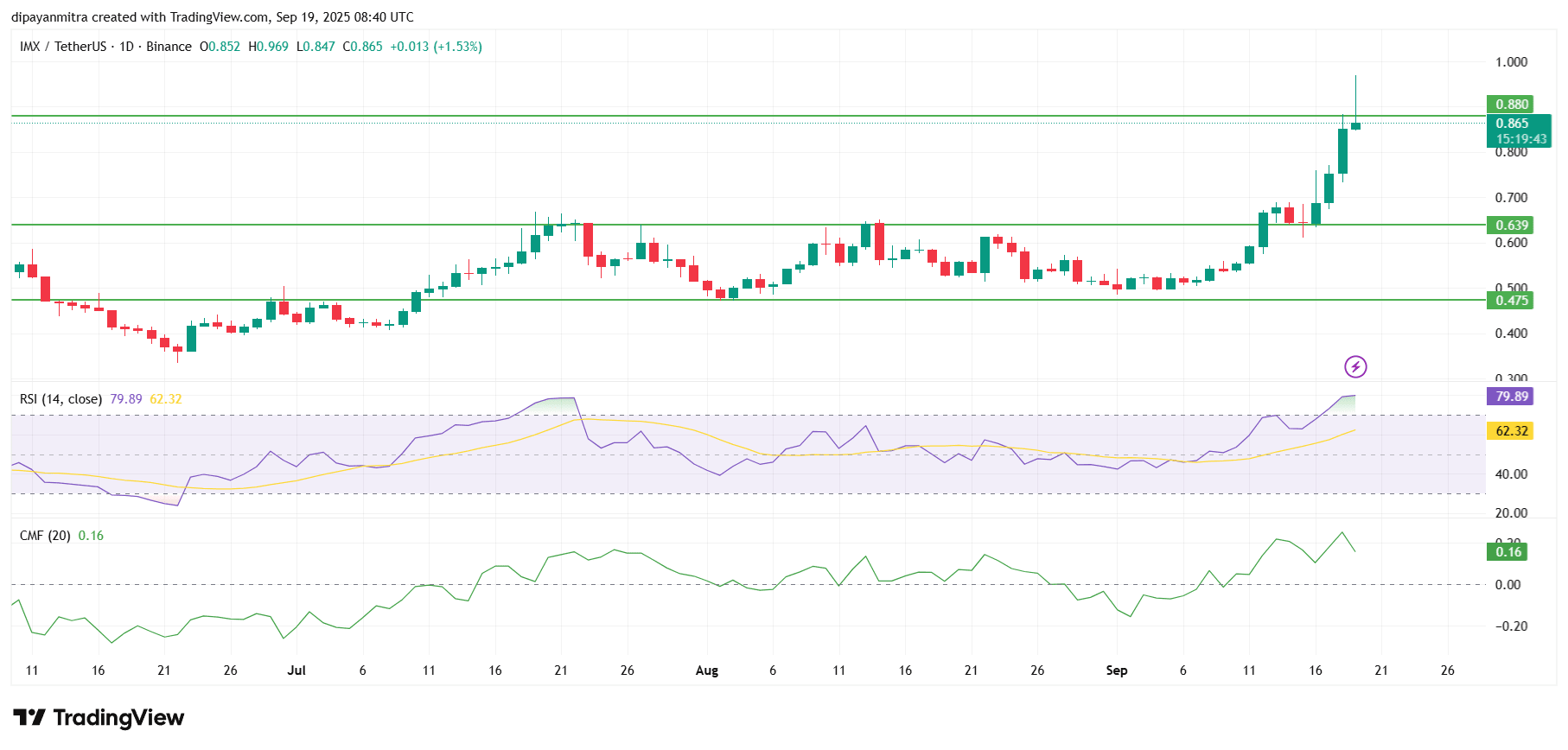Click the purple lightning bolt icon
This screenshot has width=1568, height=750.
click(1355, 367)
